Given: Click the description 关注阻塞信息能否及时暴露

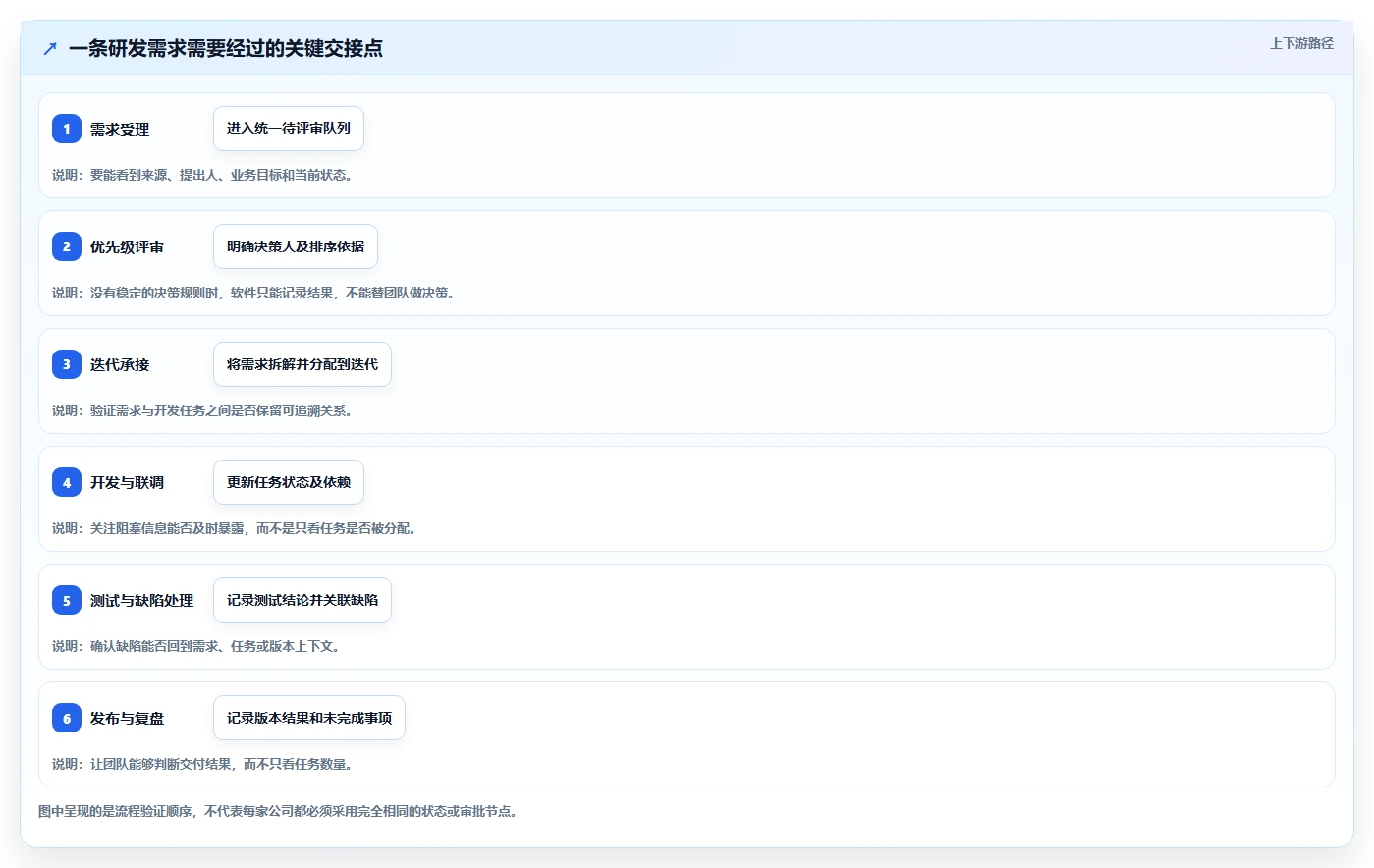Looking at the screenshot, I should pyautogui.click(x=234, y=528).
